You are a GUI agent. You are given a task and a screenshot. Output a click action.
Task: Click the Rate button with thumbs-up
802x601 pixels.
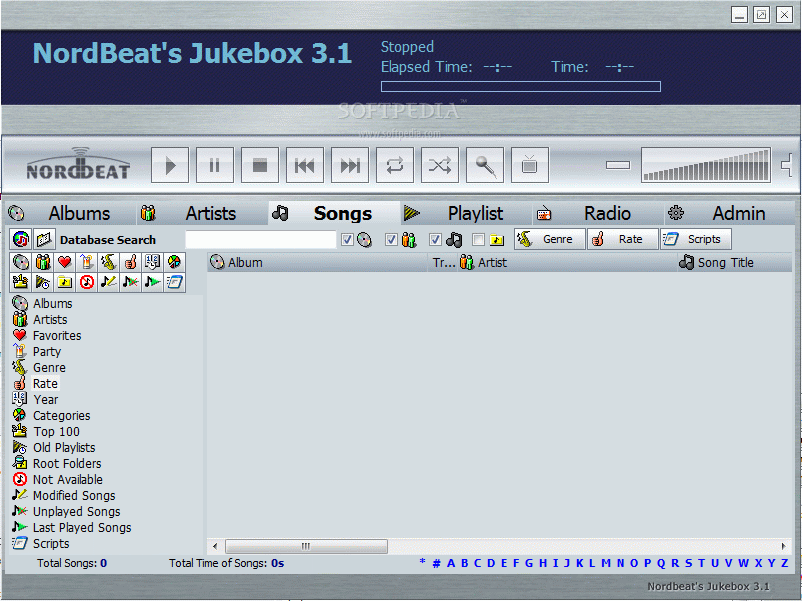(622, 239)
